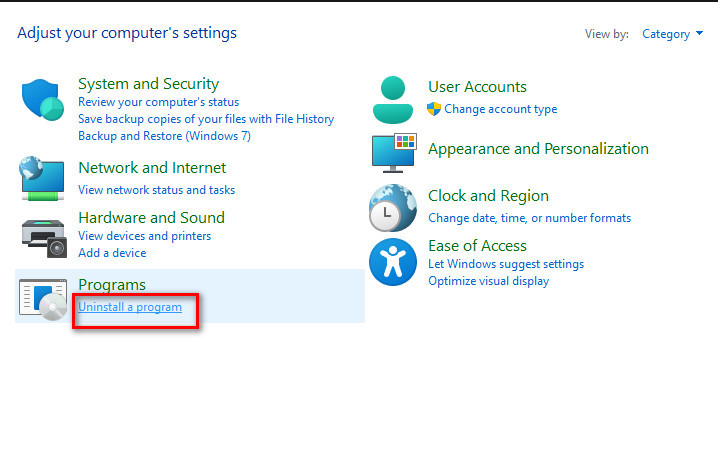Click the Appearance and Personalization monitor icon
This screenshot has width=718, height=470.
394,153
